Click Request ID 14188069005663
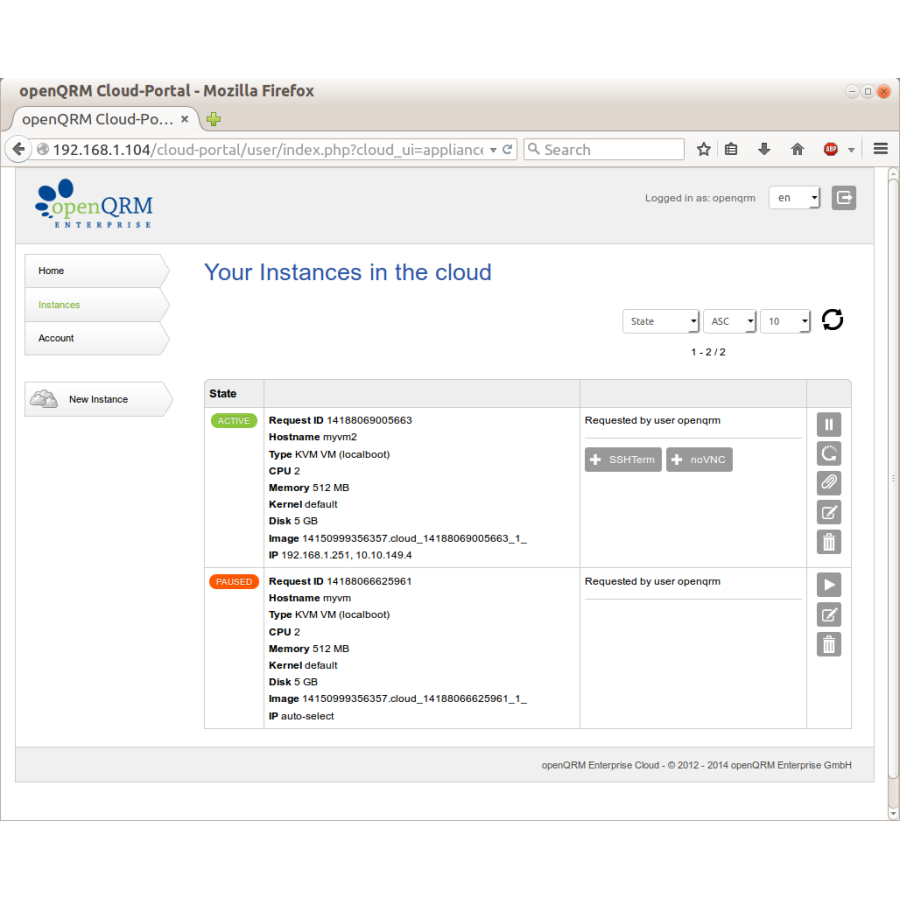 pyautogui.click(x=340, y=420)
